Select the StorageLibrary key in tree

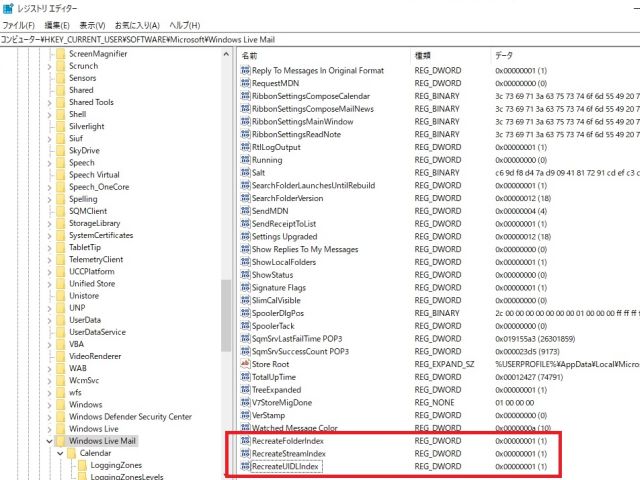pyautogui.click(x=95, y=223)
